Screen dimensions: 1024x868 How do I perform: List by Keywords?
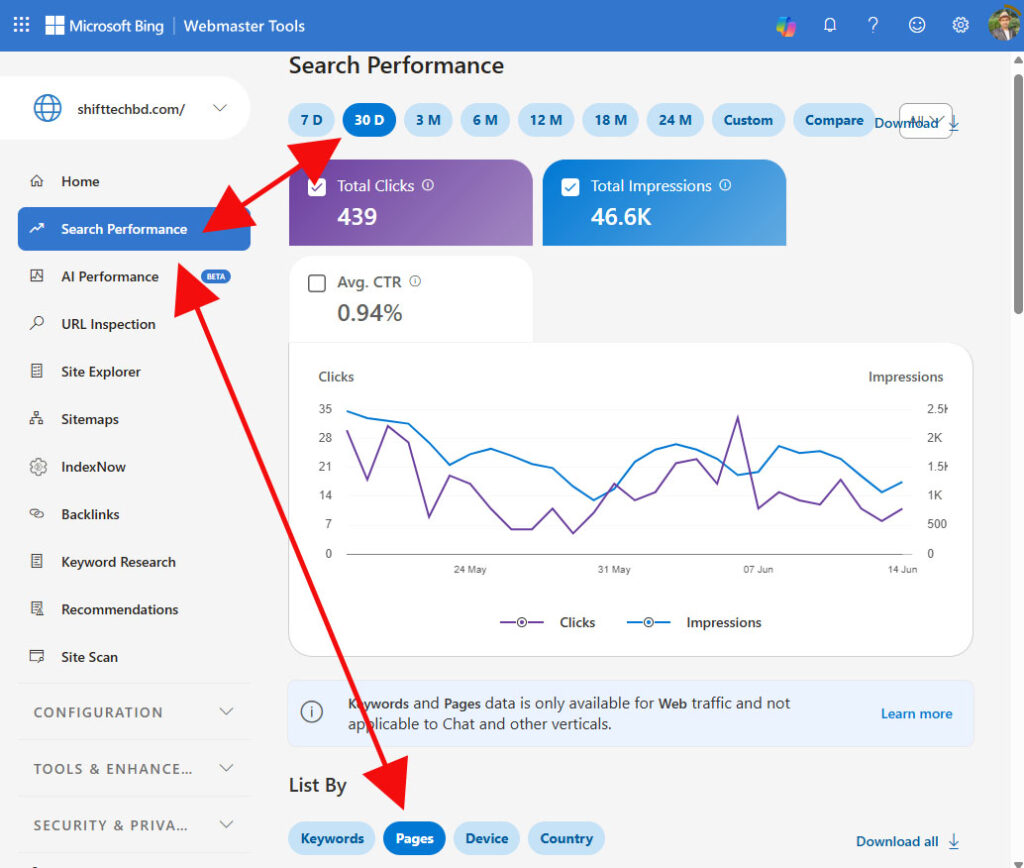pyautogui.click(x=332, y=838)
